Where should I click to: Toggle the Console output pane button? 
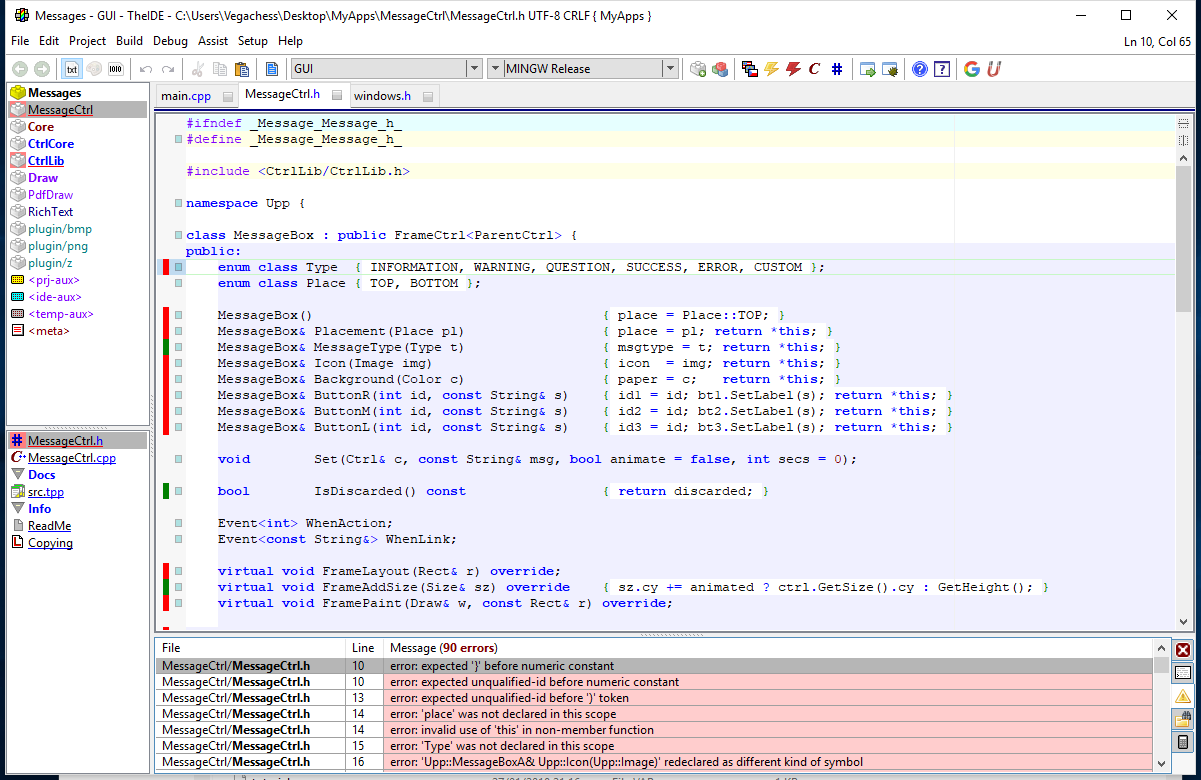click(x=1183, y=673)
